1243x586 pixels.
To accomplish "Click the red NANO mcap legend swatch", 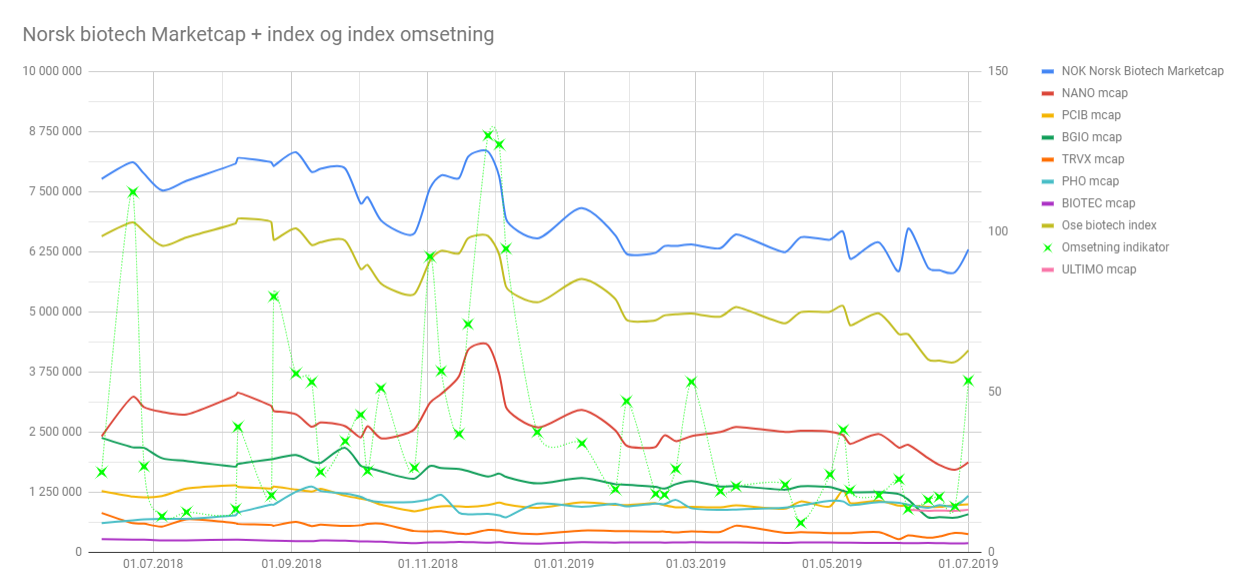I will click(1047, 93).
